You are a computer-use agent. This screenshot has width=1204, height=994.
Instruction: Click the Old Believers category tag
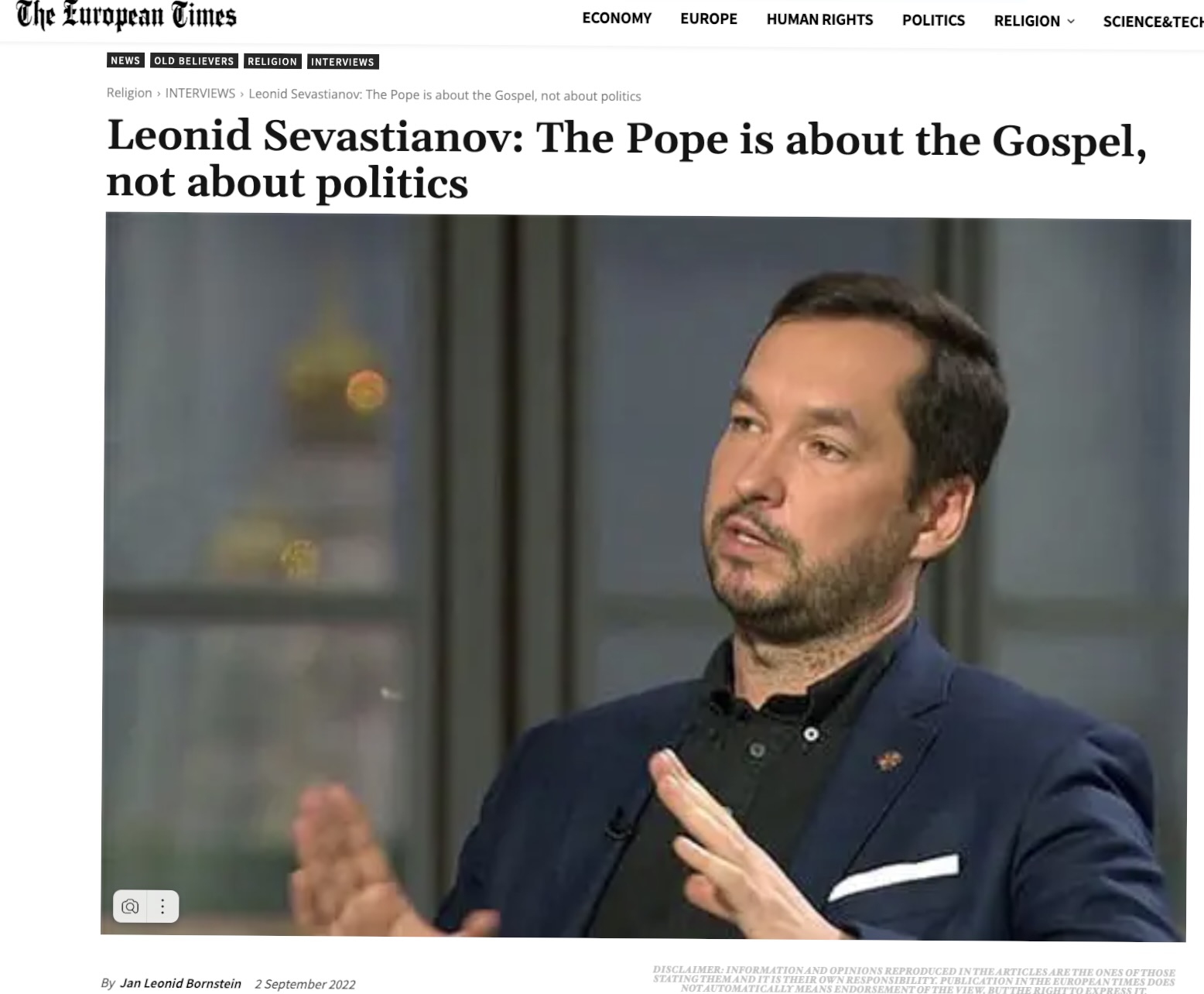pyautogui.click(x=193, y=61)
